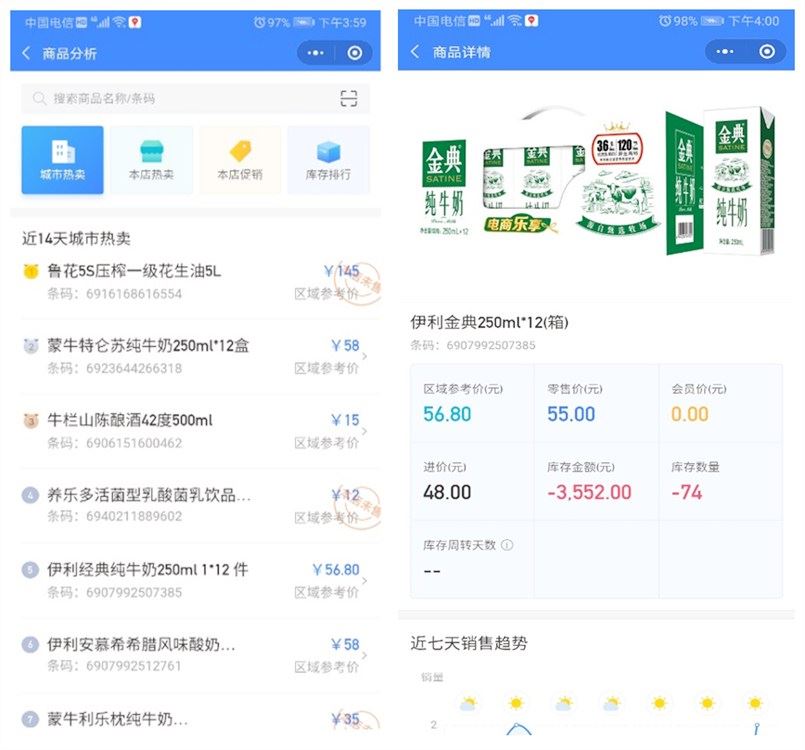Switch to the 库存排行 tab
This screenshot has height=750, width=805.
[328, 160]
